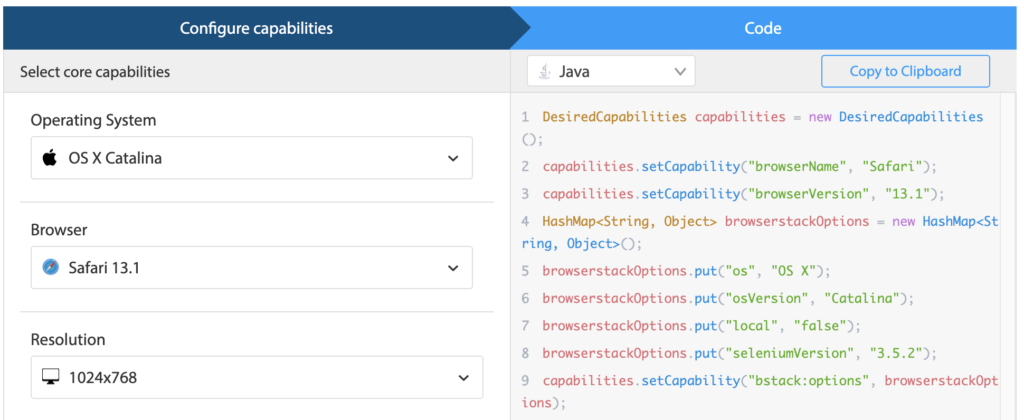The width and height of the screenshot is (1024, 420).
Task: Click the Java cup icon in language selector
Action: [543, 71]
